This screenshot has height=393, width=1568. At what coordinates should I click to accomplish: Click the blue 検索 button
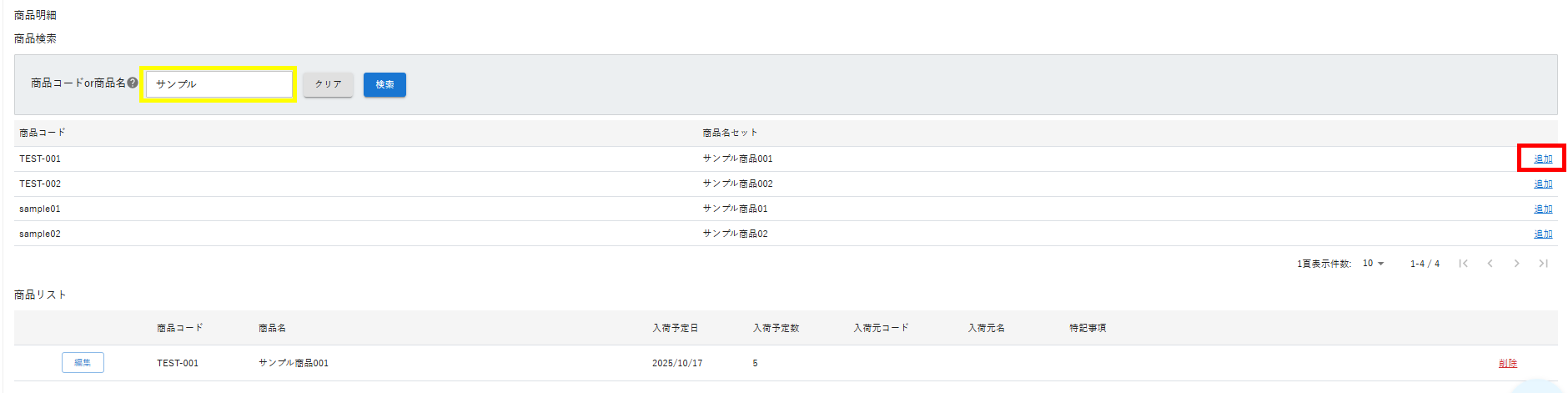tap(384, 84)
